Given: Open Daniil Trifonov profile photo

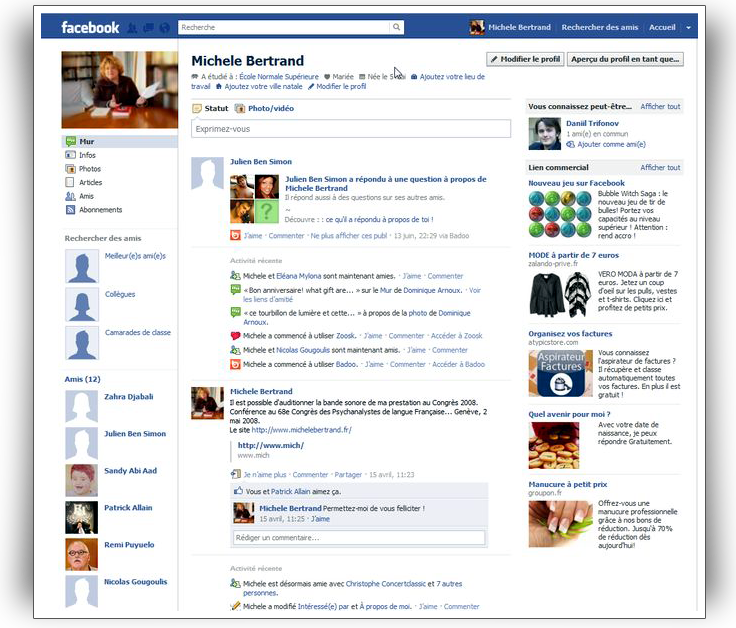Looking at the screenshot, I should [x=544, y=134].
